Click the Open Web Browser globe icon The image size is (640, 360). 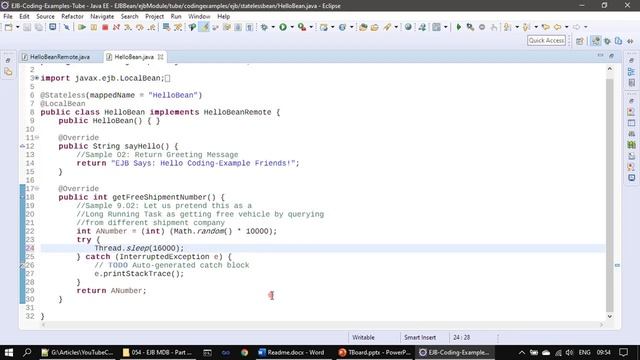(x=408, y=27)
